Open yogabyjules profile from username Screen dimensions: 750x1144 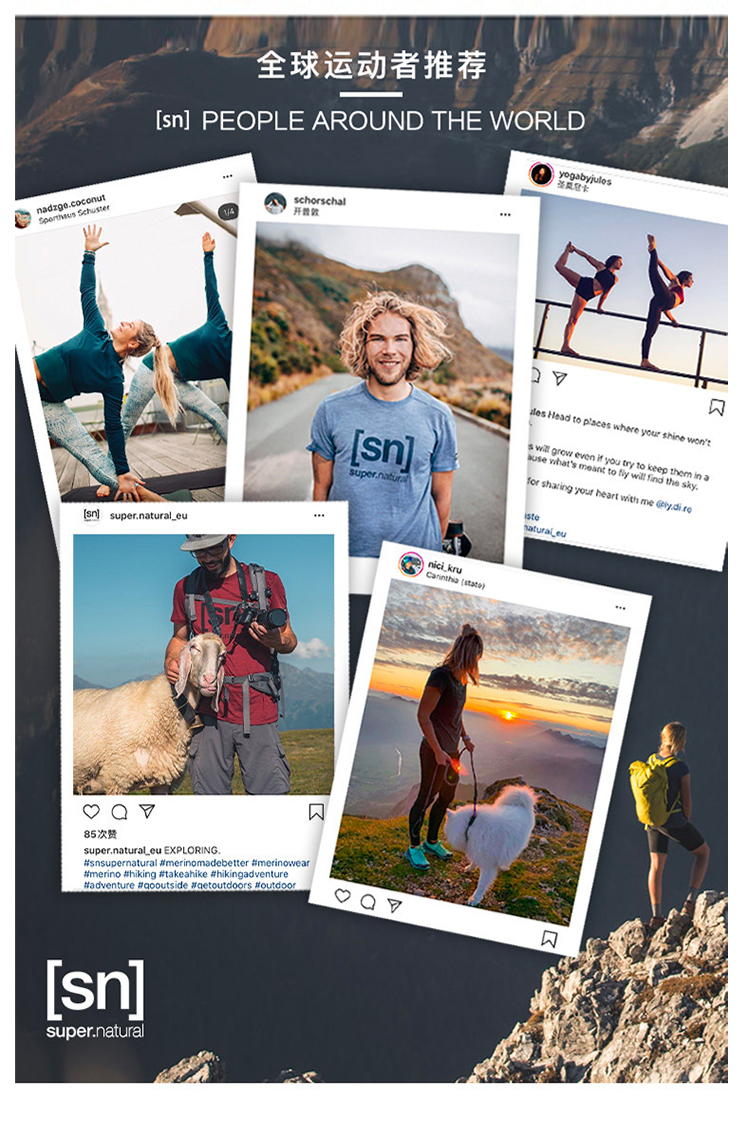tap(585, 177)
